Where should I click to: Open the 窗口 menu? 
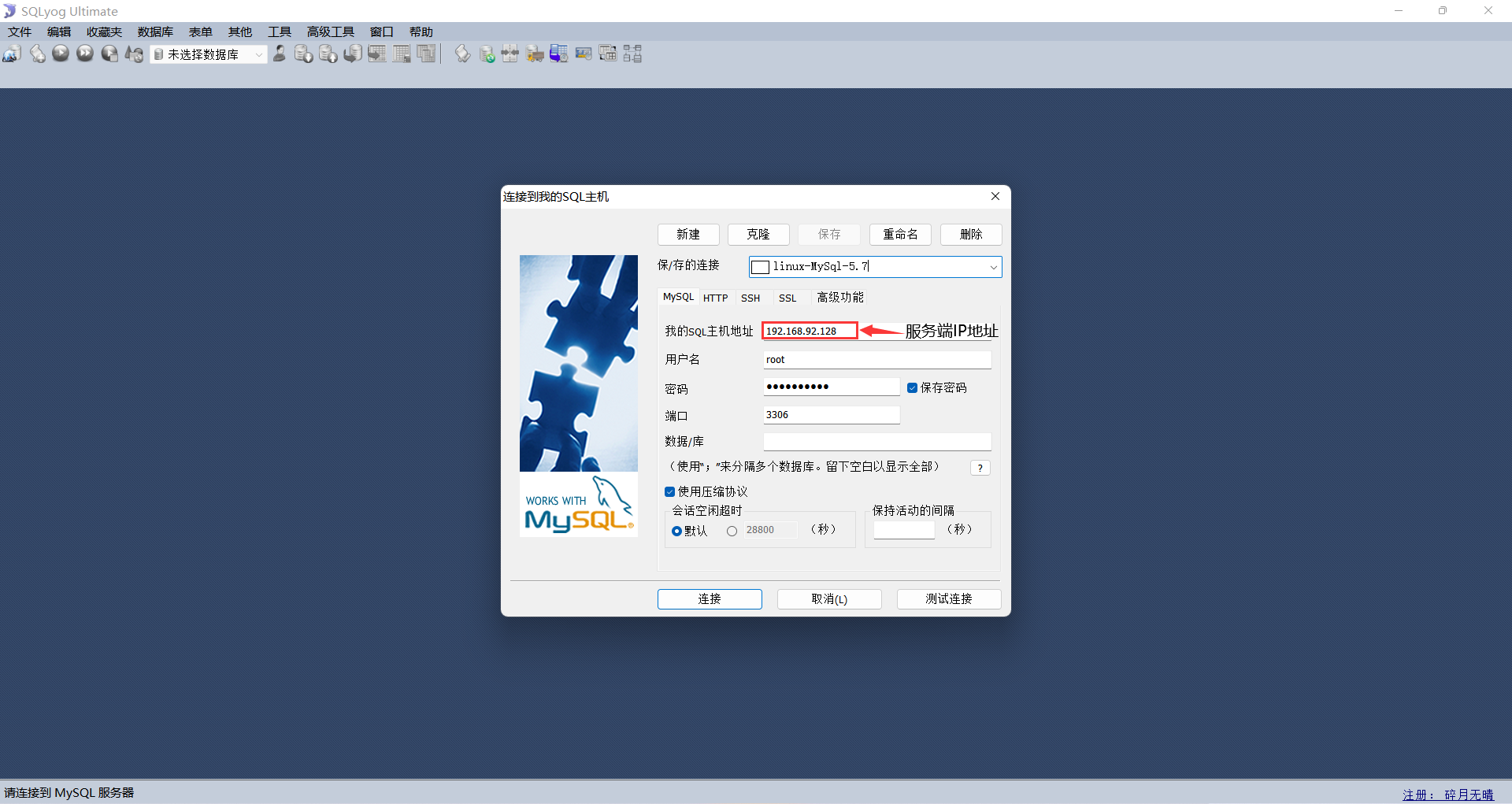pos(382,31)
